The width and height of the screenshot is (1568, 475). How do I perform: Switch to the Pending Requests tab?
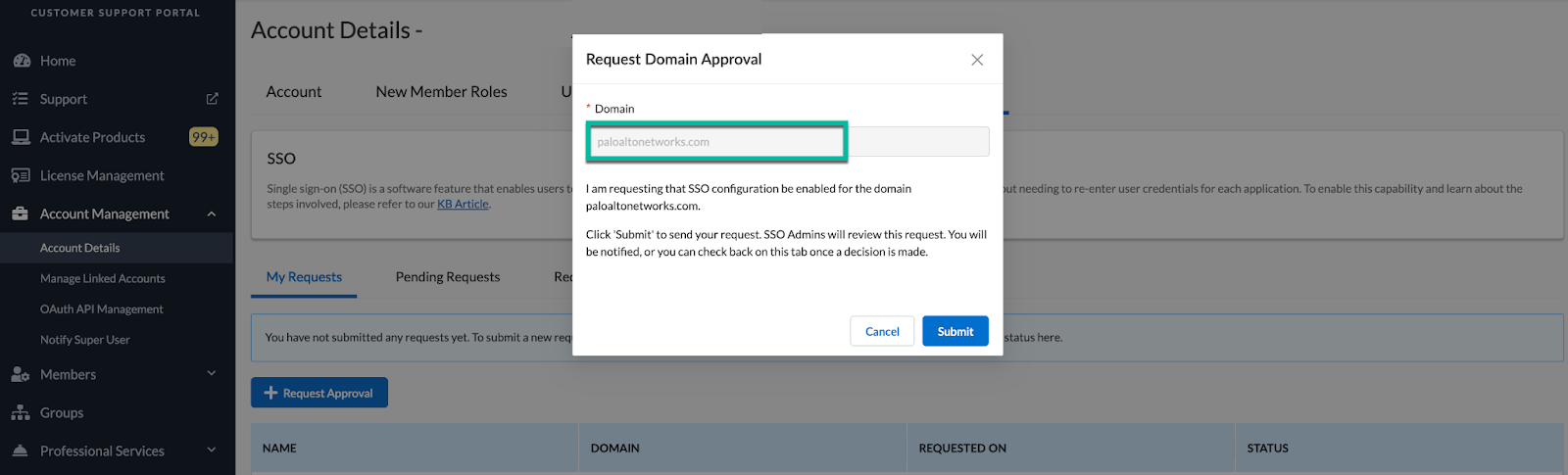(448, 277)
